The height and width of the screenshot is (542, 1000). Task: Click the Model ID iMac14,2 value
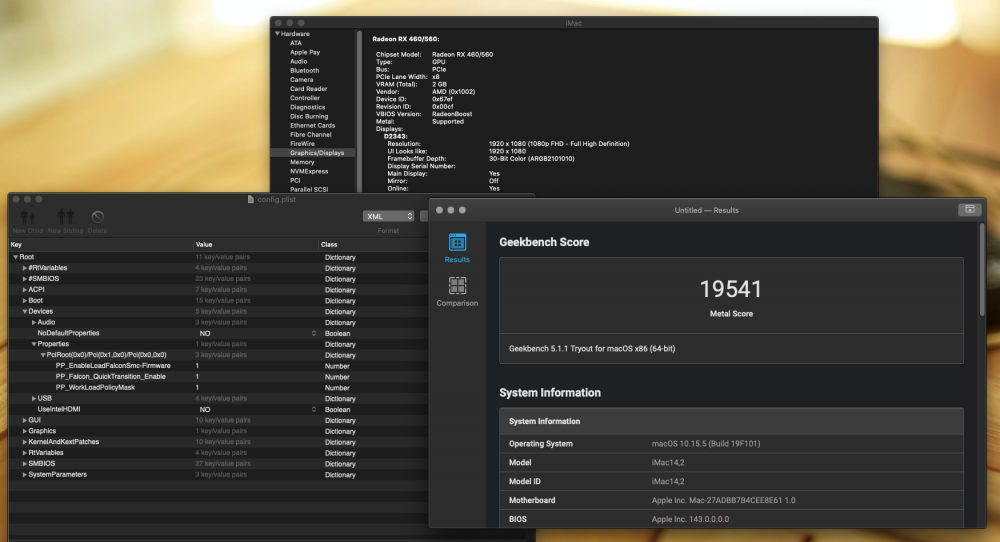[668, 481]
